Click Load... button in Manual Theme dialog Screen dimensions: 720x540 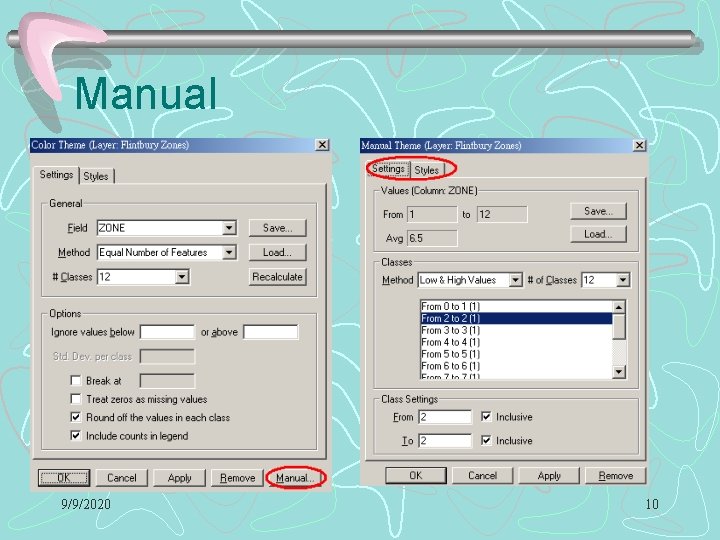pyautogui.click(x=598, y=234)
